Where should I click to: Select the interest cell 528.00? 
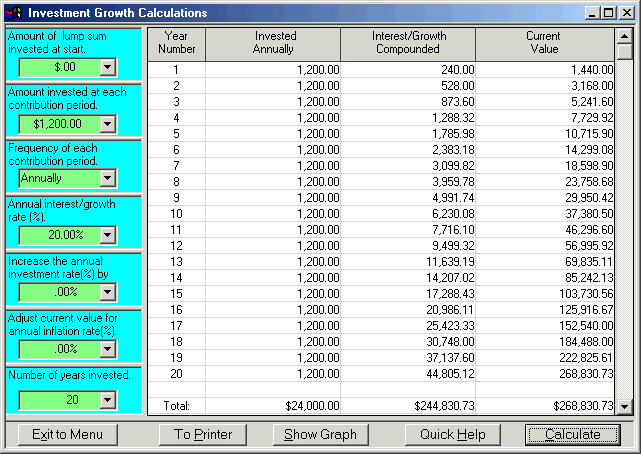408,86
